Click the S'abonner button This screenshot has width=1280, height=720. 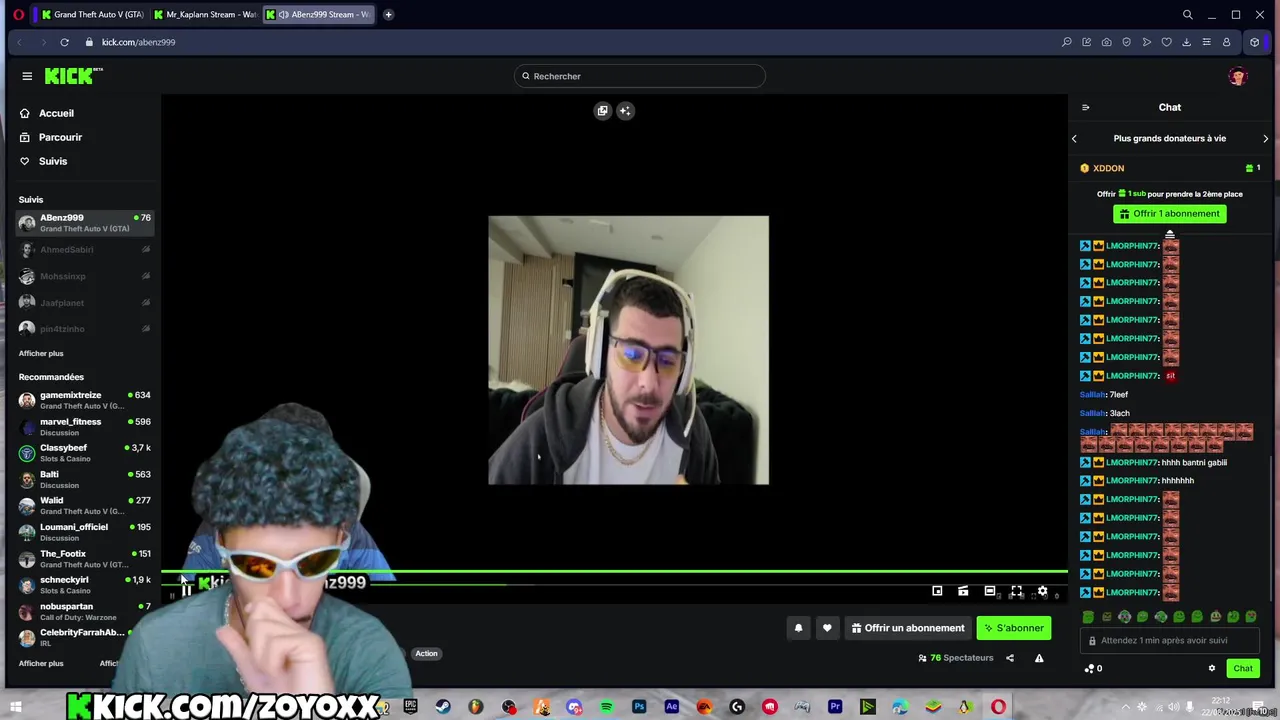[1014, 628]
